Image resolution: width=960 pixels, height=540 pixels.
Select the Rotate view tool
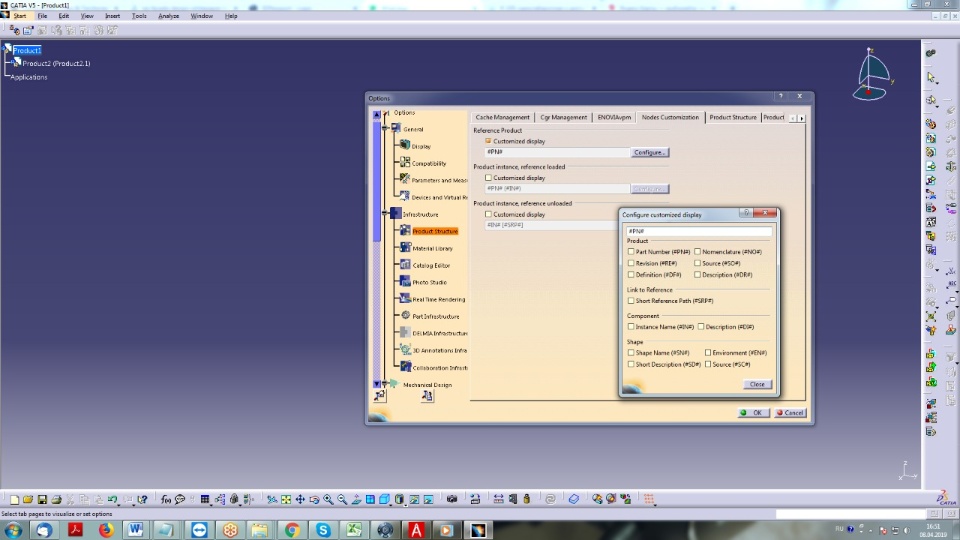tap(314, 500)
